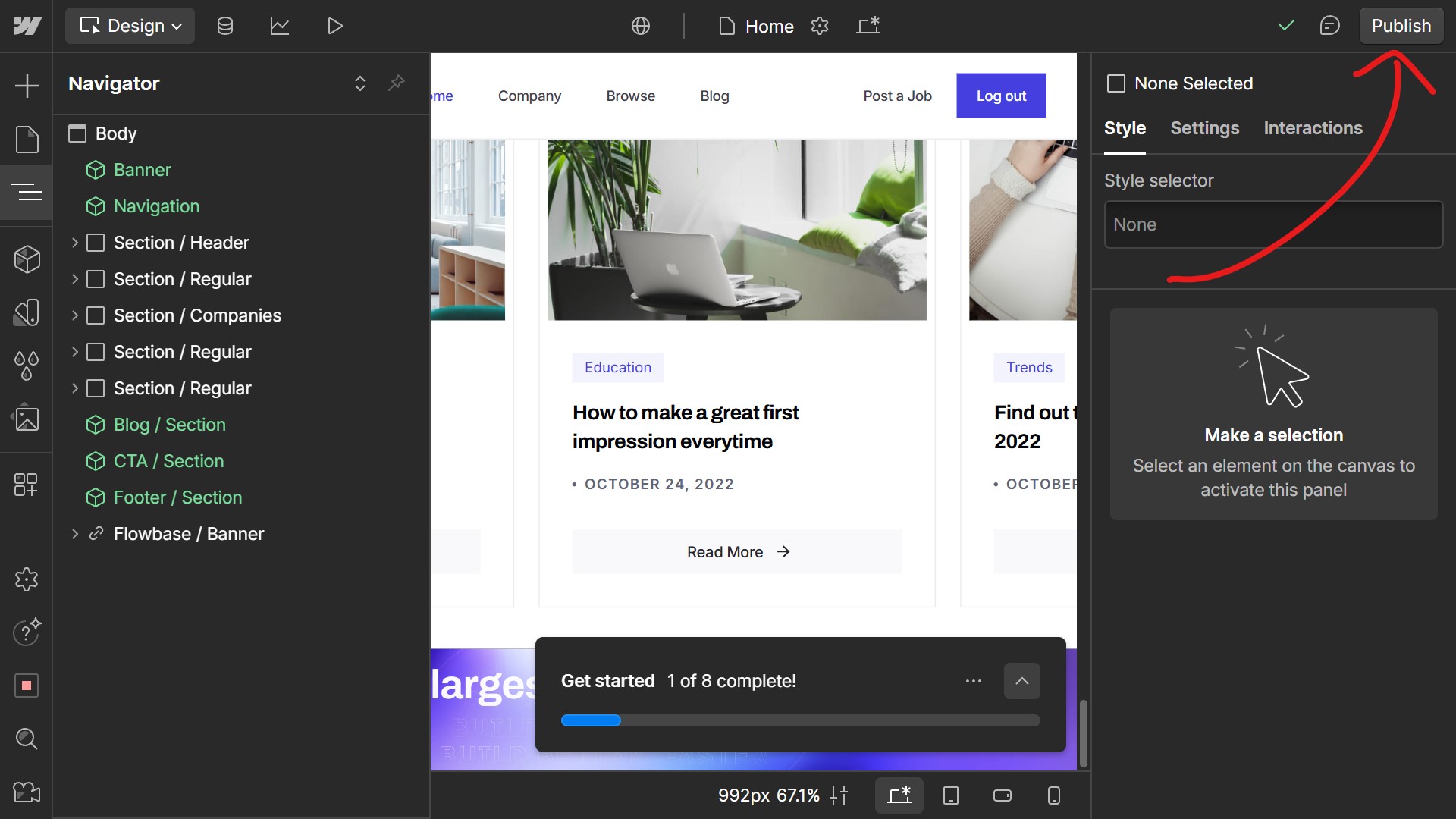This screenshot has height=819, width=1456.
Task: Switch to the Style tab
Action: [x=1125, y=128]
